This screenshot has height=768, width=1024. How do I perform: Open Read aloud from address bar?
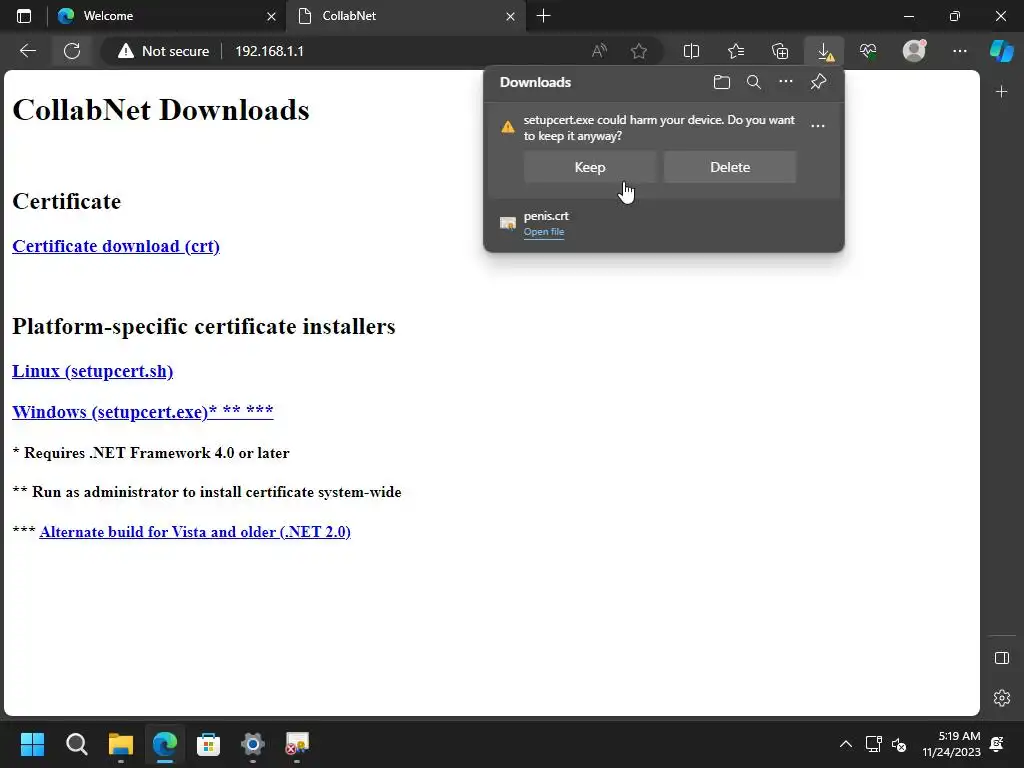pos(599,51)
